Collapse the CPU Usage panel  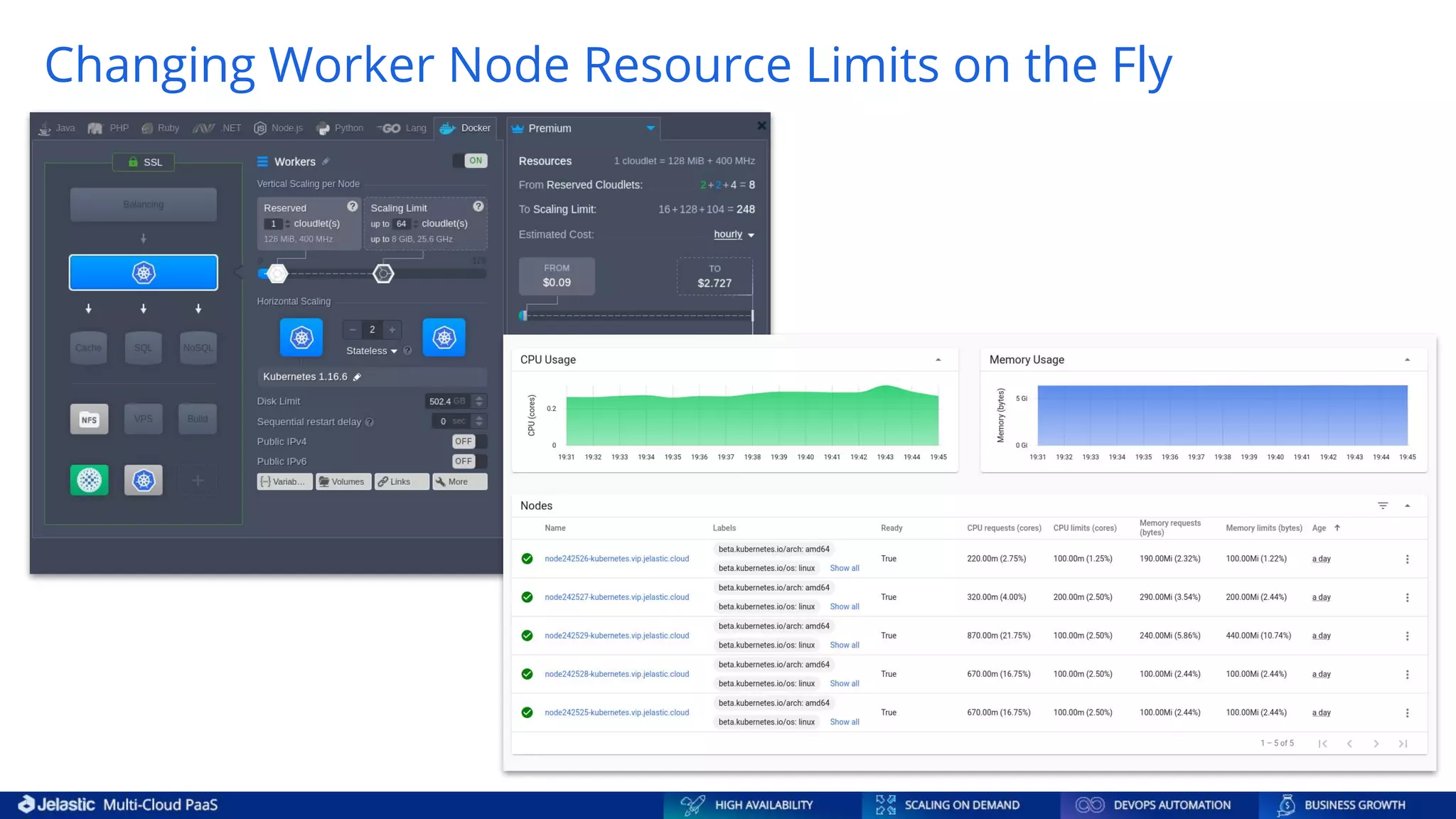tap(938, 360)
